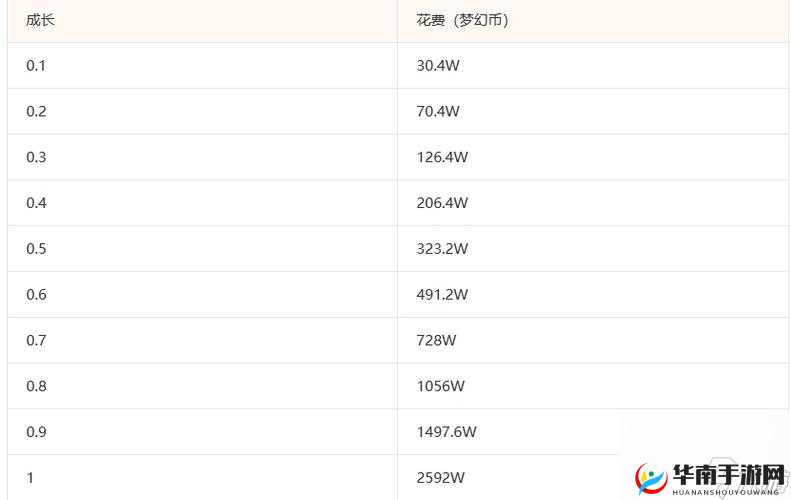Select the 206.4W cost cell

tap(442, 203)
